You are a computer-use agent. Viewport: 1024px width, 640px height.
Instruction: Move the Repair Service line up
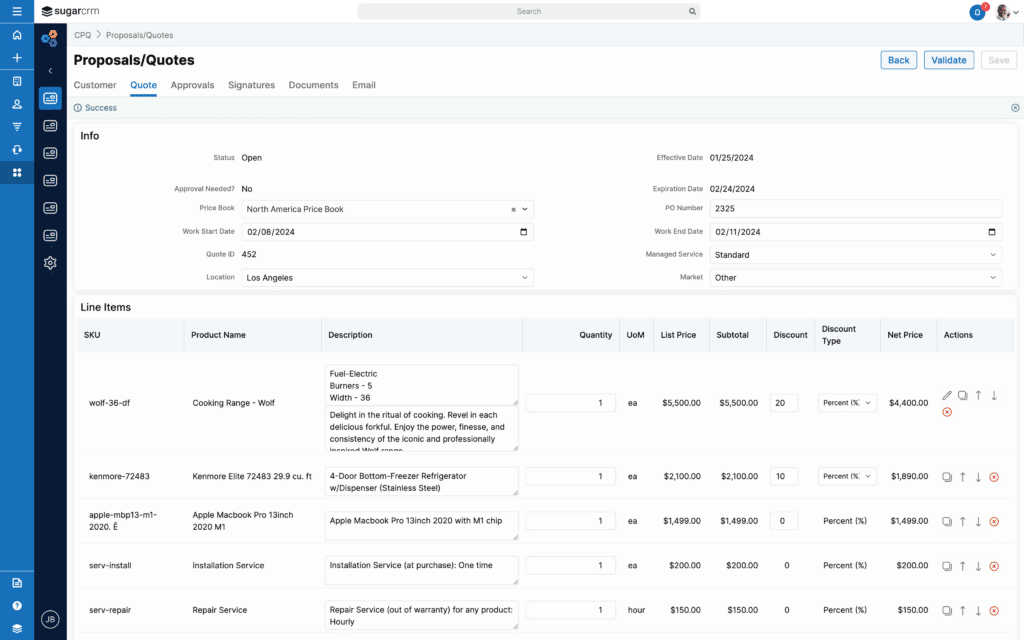963,611
